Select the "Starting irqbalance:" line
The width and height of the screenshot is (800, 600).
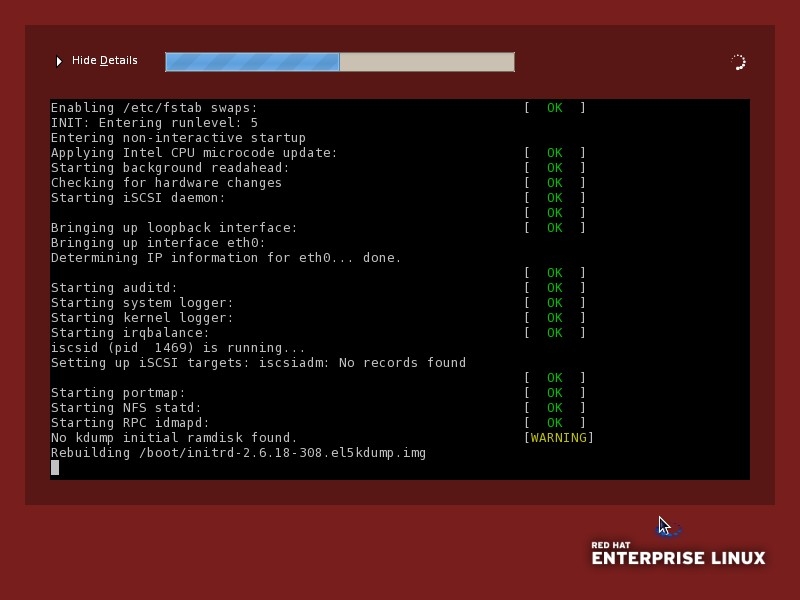130,333
